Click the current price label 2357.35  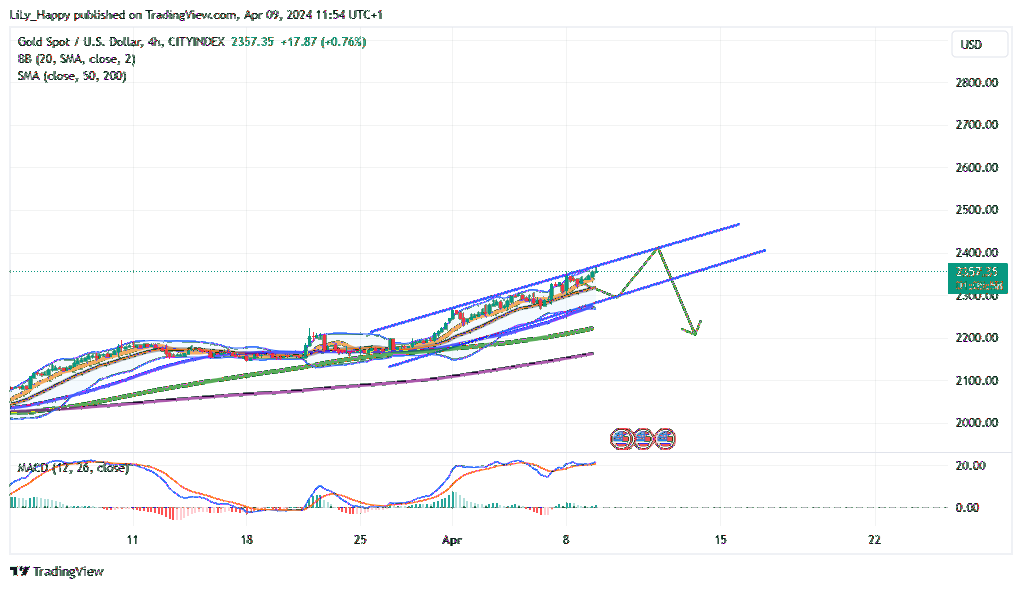978,272
